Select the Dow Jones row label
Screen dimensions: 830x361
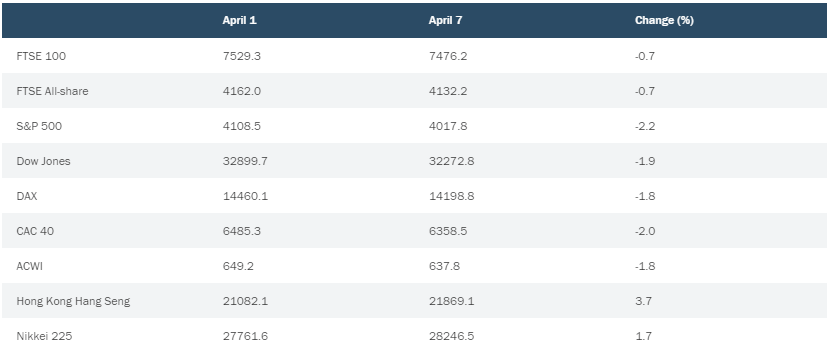[43, 161]
